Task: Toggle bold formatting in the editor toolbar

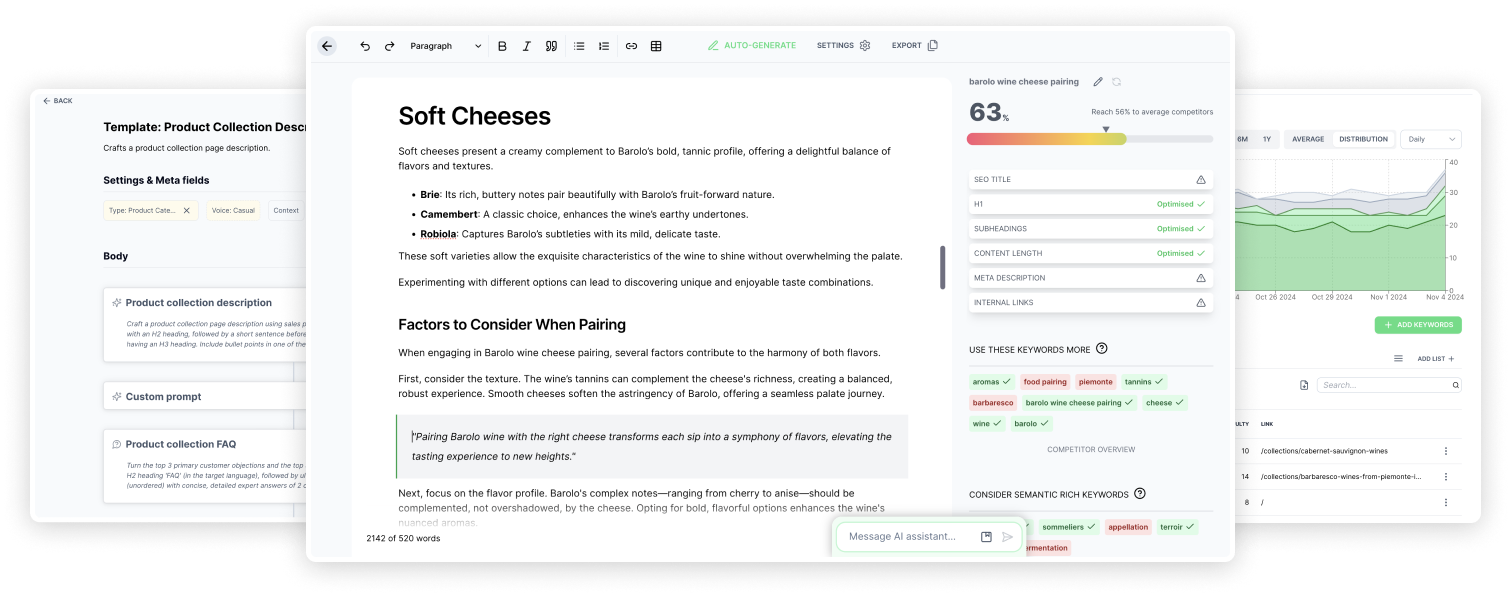Action: point(501,45)
